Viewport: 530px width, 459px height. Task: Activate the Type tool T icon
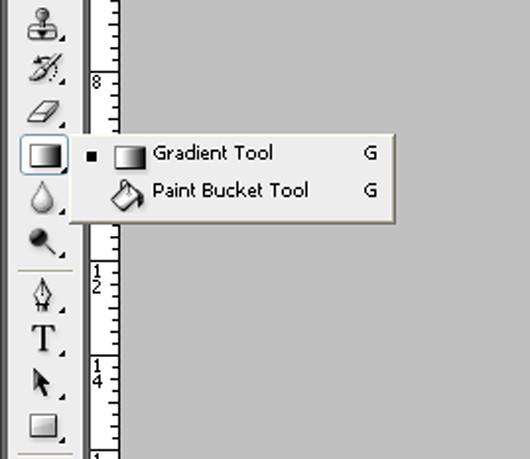tap(43, 339)
